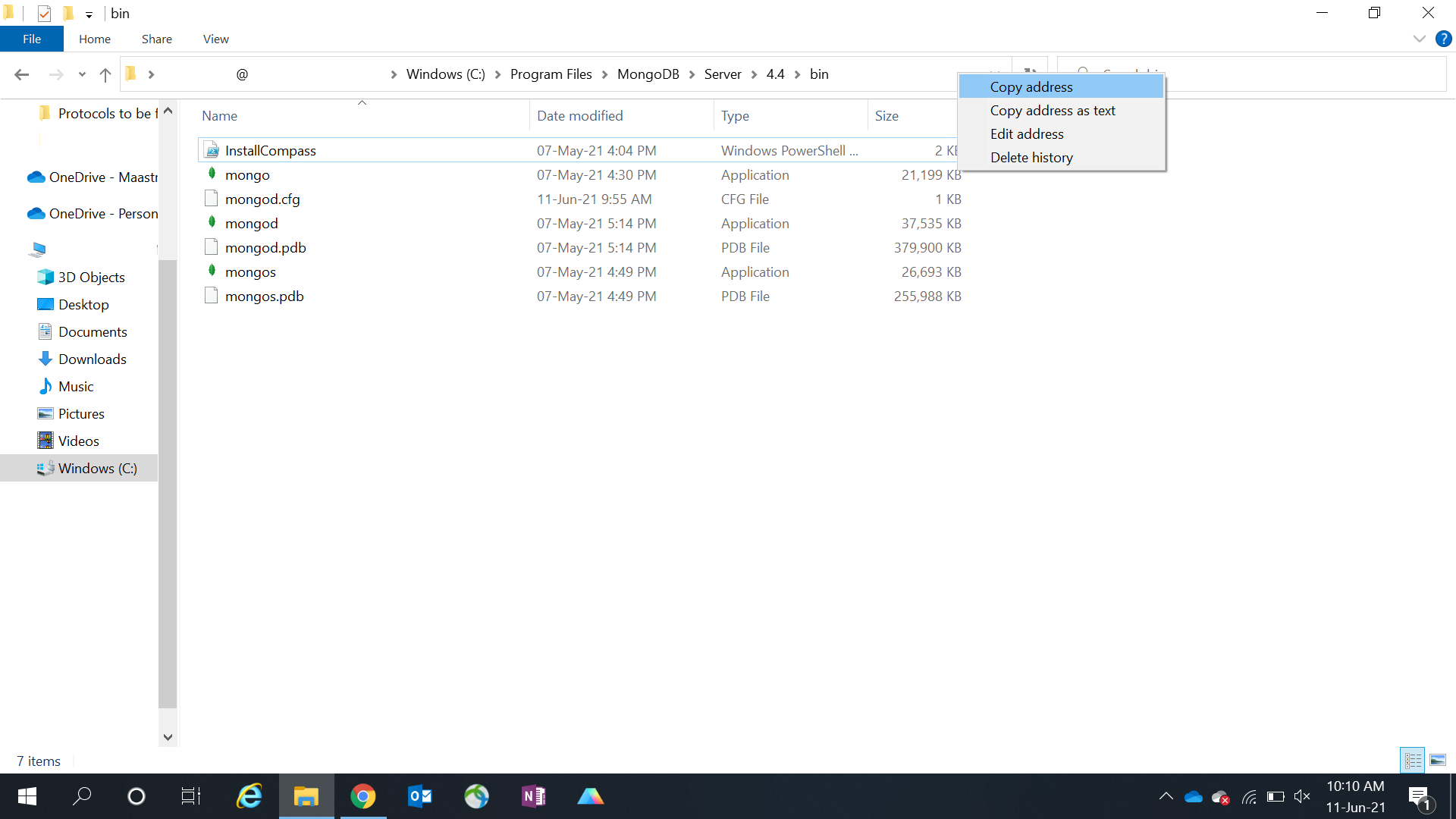Choose Edit address menu entry

(1026, 134)
